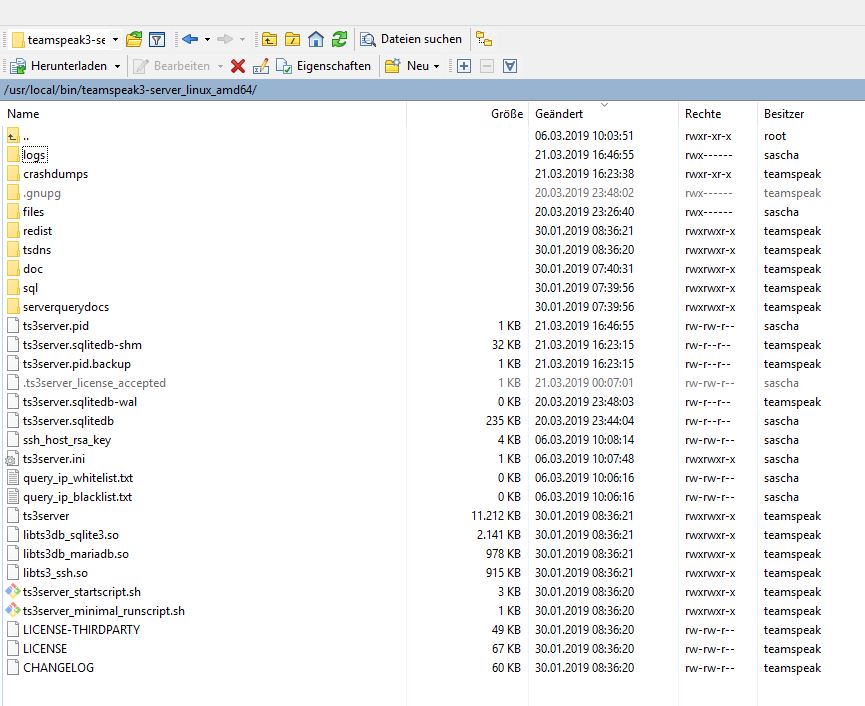Screen dimensions: 865x706
Task: Click the minus unselect-files icon
Action: [x=487, y=66]
